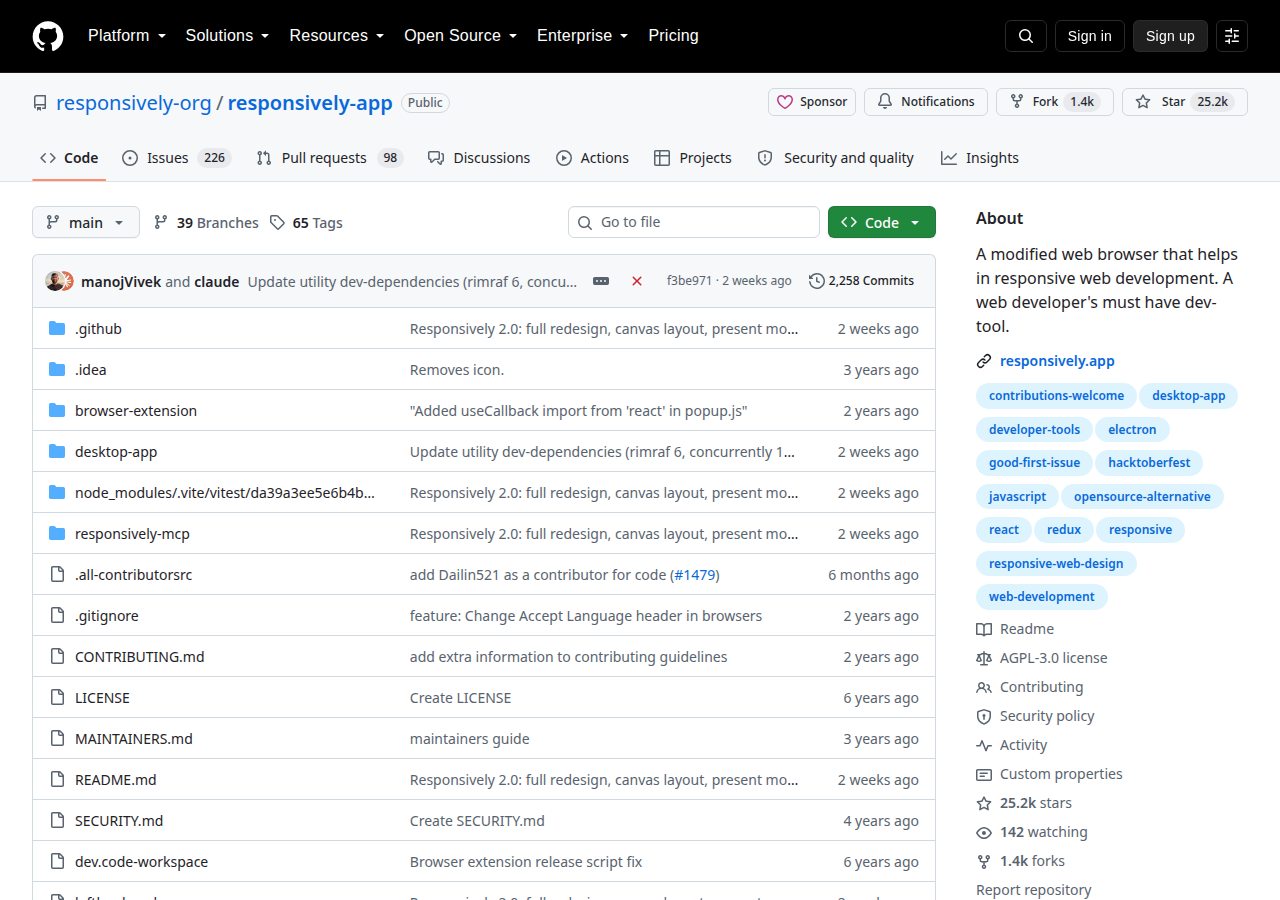Open the desktop-app folder
The image size is (1280, 900).
[116, 452]
